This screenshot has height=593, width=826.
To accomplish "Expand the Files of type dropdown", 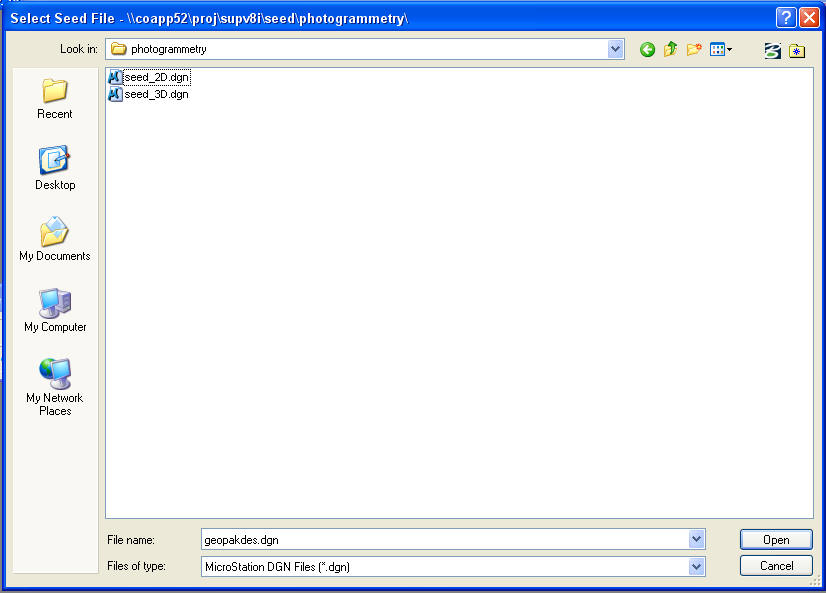I will pos(696,566).
